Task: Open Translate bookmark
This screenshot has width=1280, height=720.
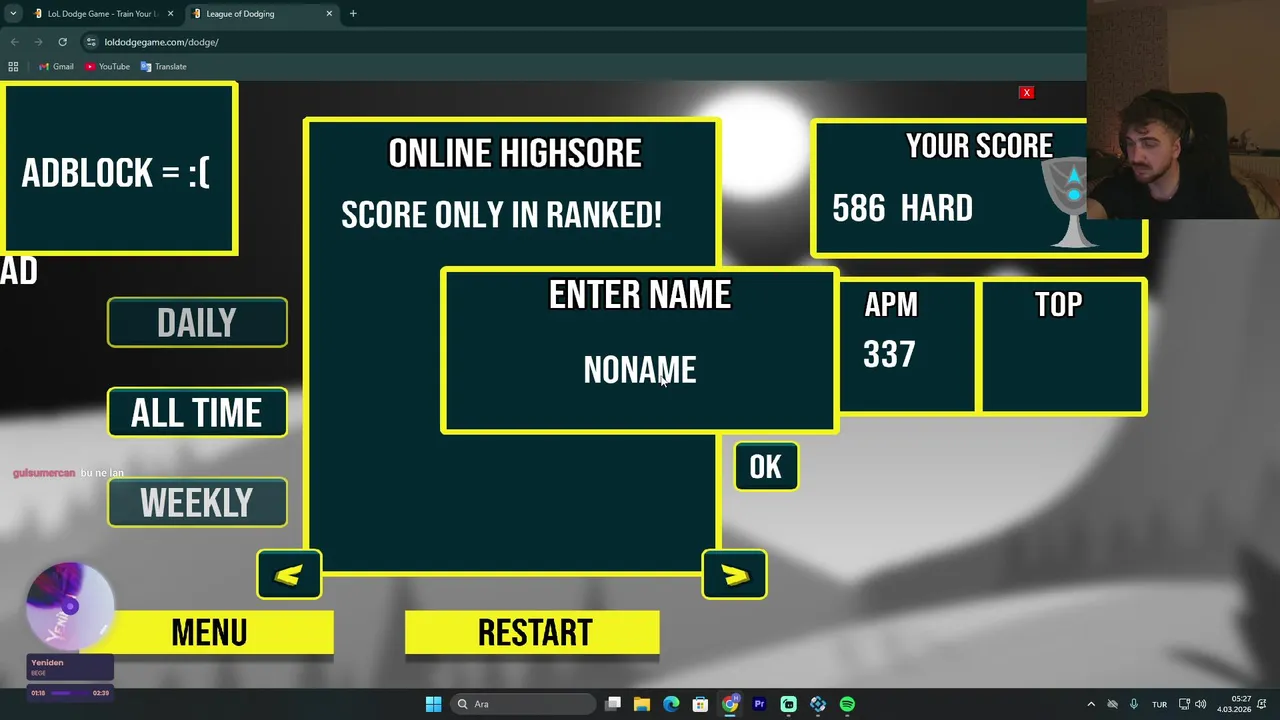Action: tap(163, 66)
